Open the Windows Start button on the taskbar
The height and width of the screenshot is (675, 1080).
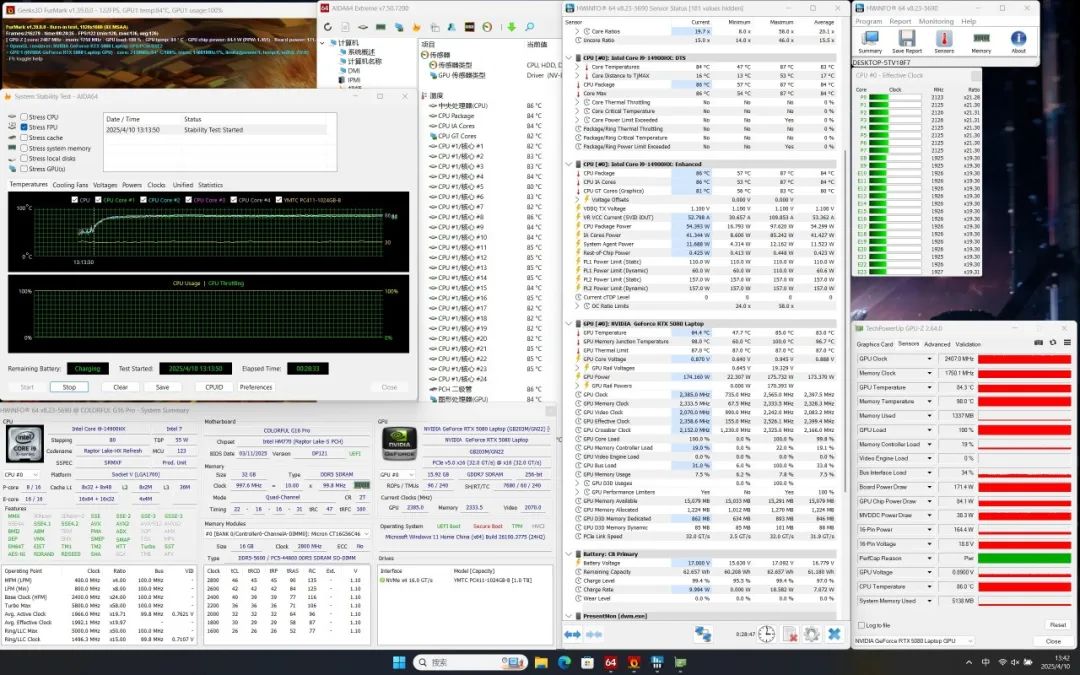click(x=399, y=663)
